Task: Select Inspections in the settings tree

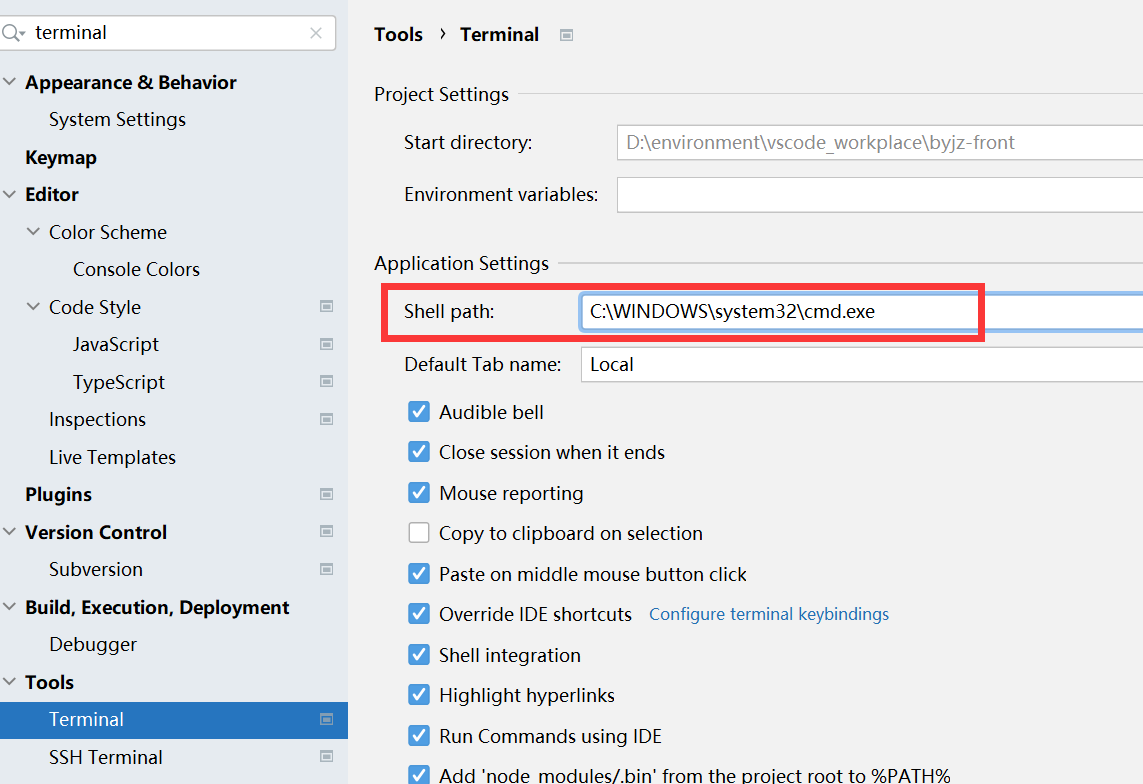Action: point(98,420)
